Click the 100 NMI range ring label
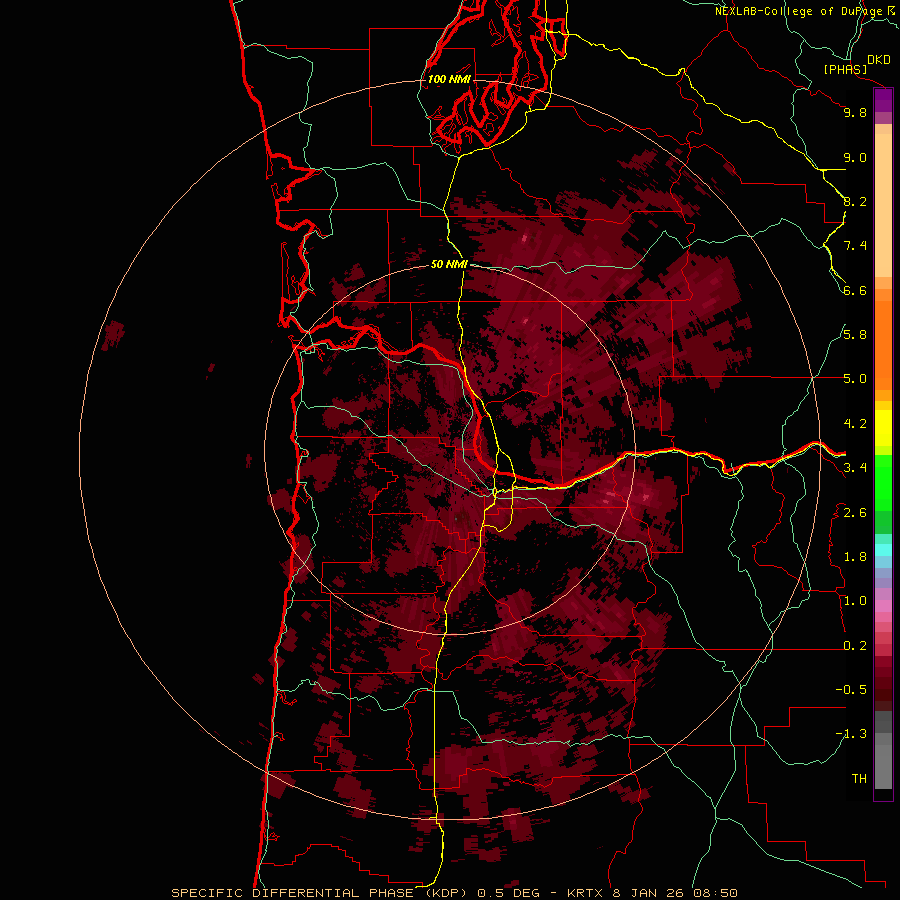The height and width of the screenshot is (900, 900). point(449,79)
